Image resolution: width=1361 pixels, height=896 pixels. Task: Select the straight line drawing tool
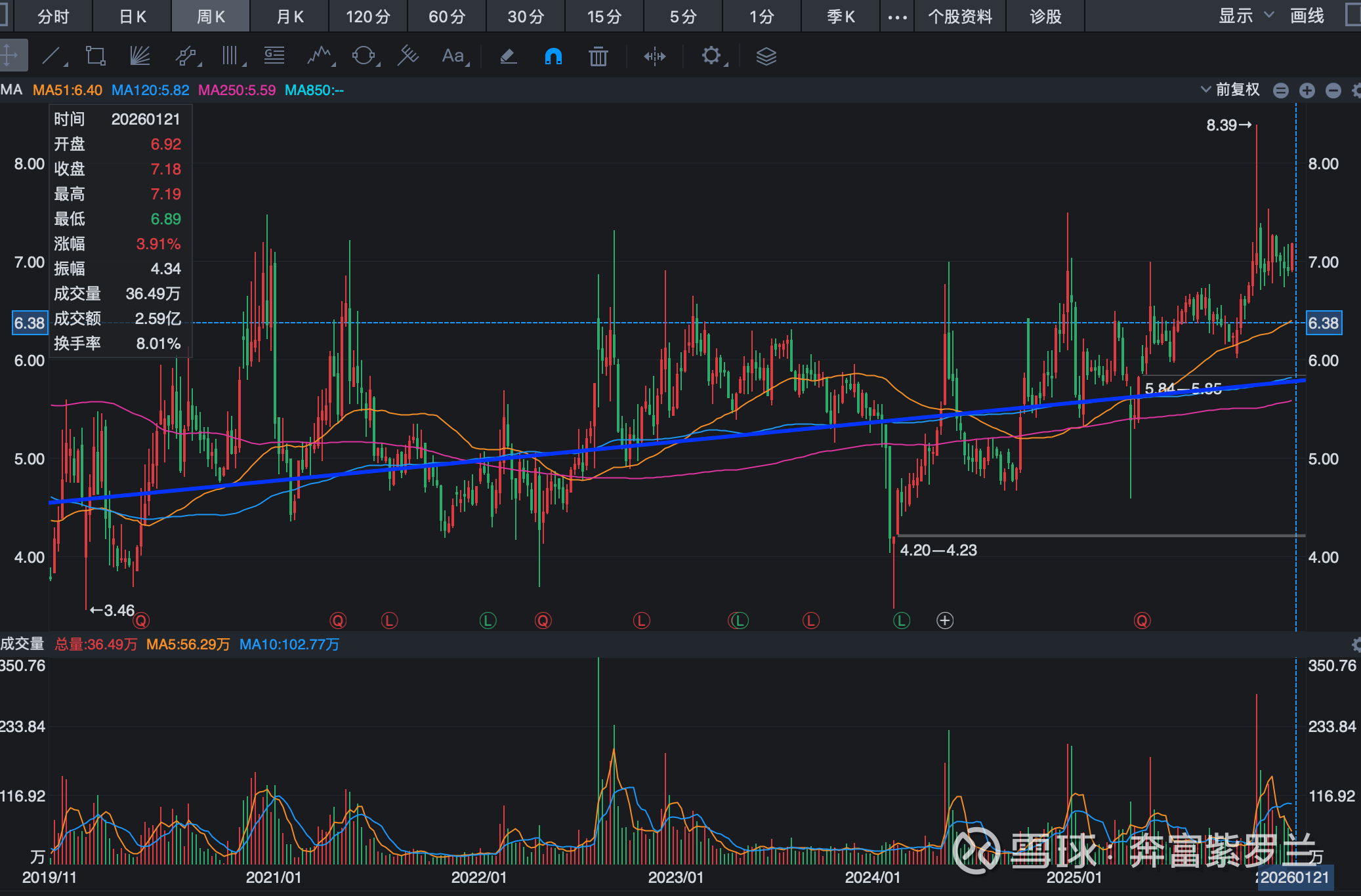pyautogui.click(x=52, y=56)
